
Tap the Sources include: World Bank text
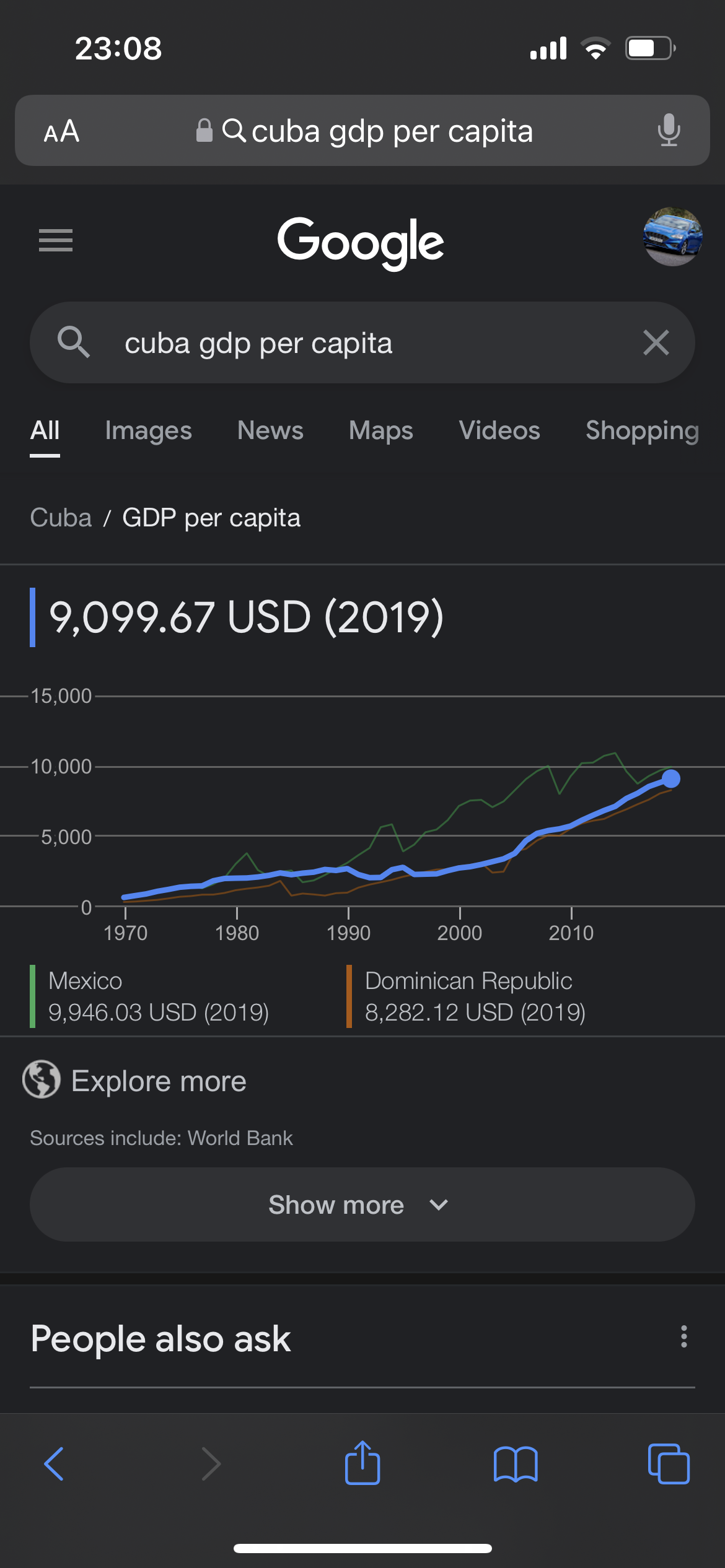pos(161,1138)
